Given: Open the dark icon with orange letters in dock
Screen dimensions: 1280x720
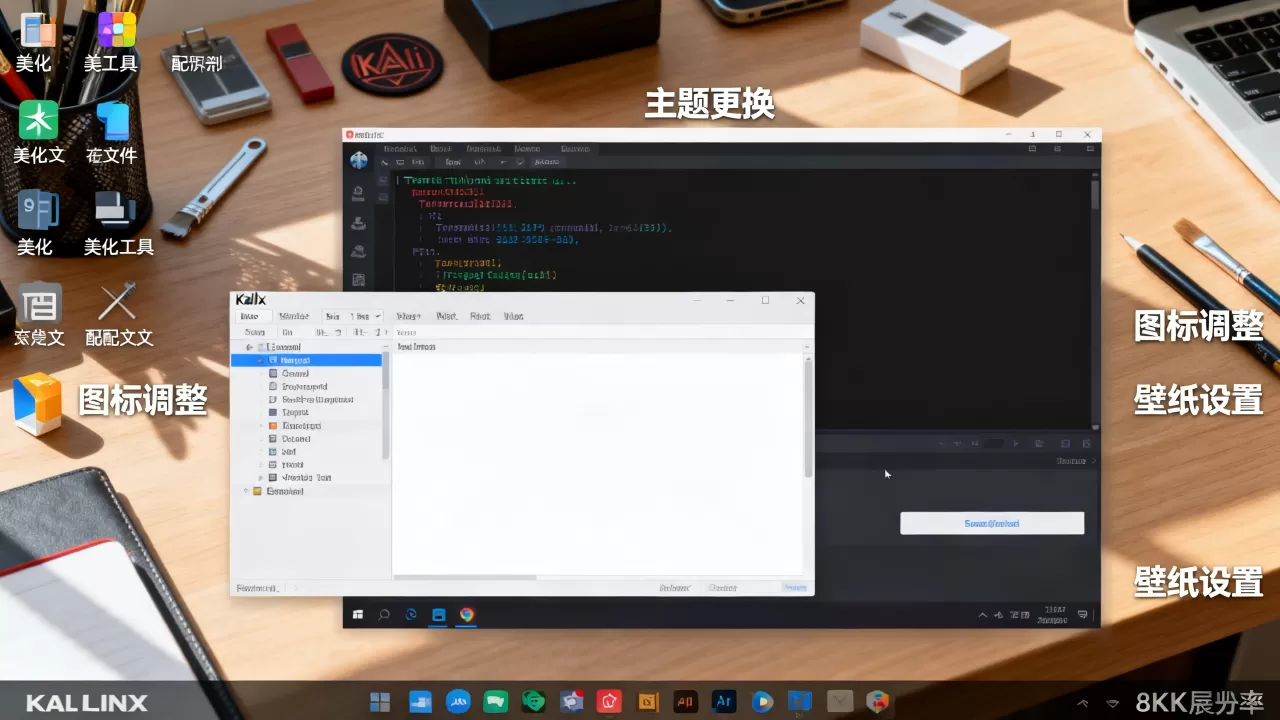Looking at the screenshot, I should (685, 702).
